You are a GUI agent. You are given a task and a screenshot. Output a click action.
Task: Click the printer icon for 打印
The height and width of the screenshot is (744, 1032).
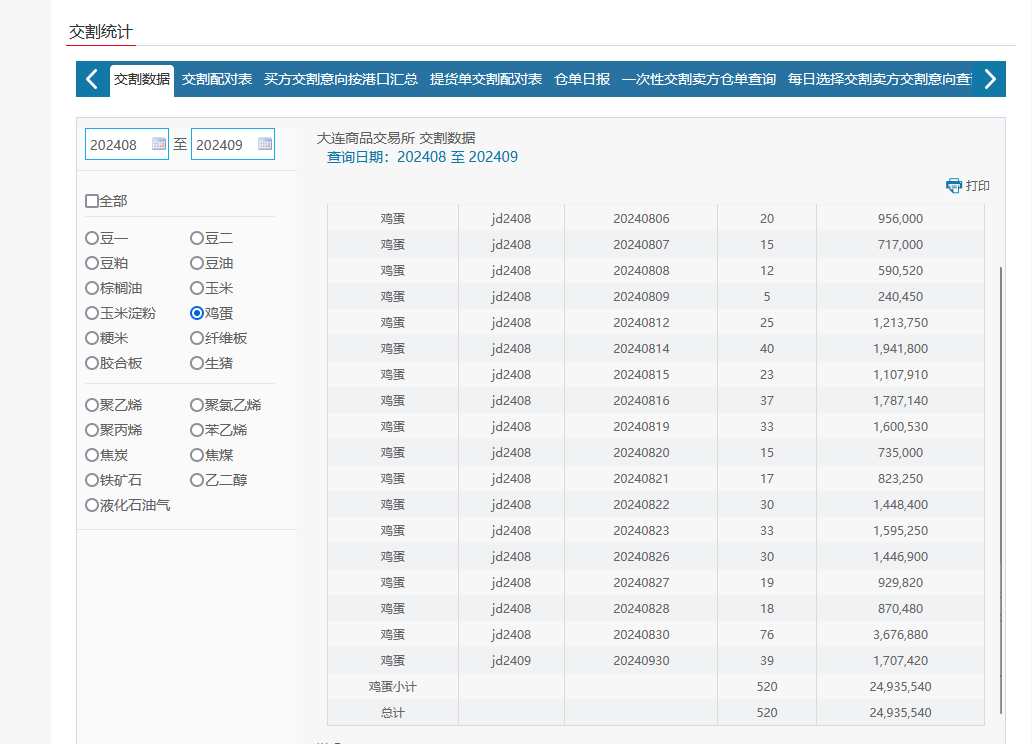[954, 186]
